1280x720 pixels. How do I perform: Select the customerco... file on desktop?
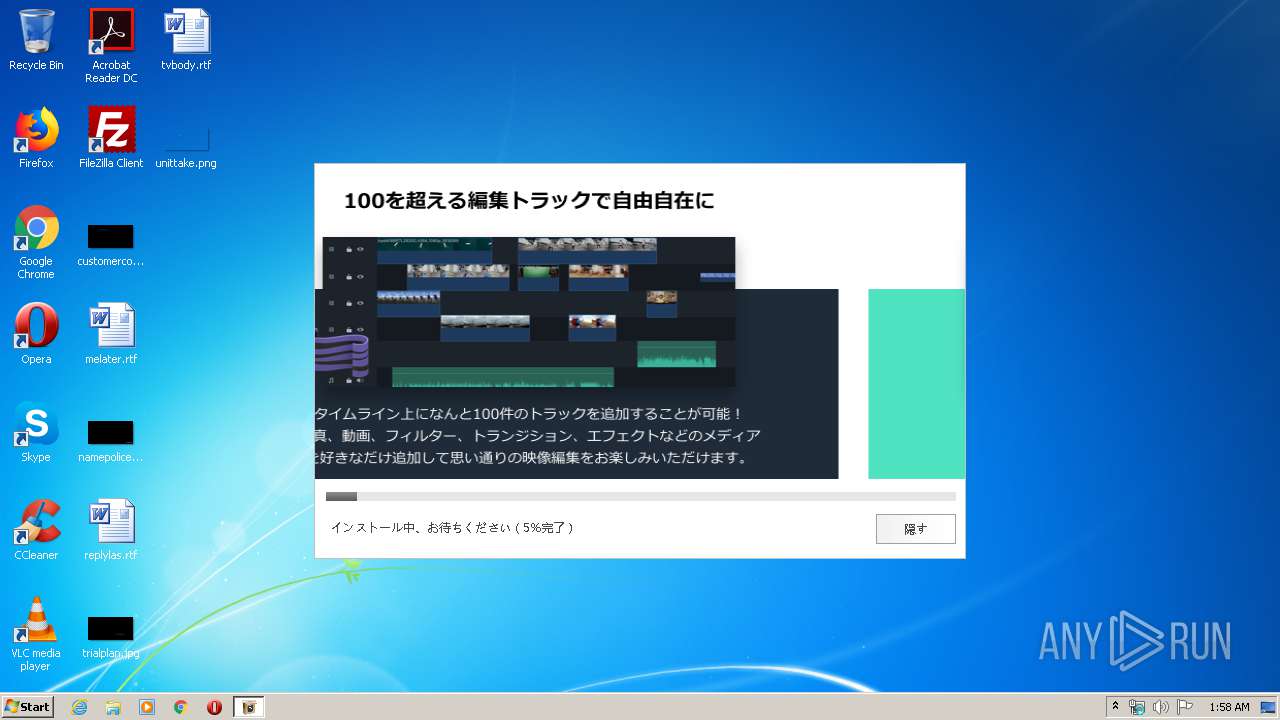[111, 245]
